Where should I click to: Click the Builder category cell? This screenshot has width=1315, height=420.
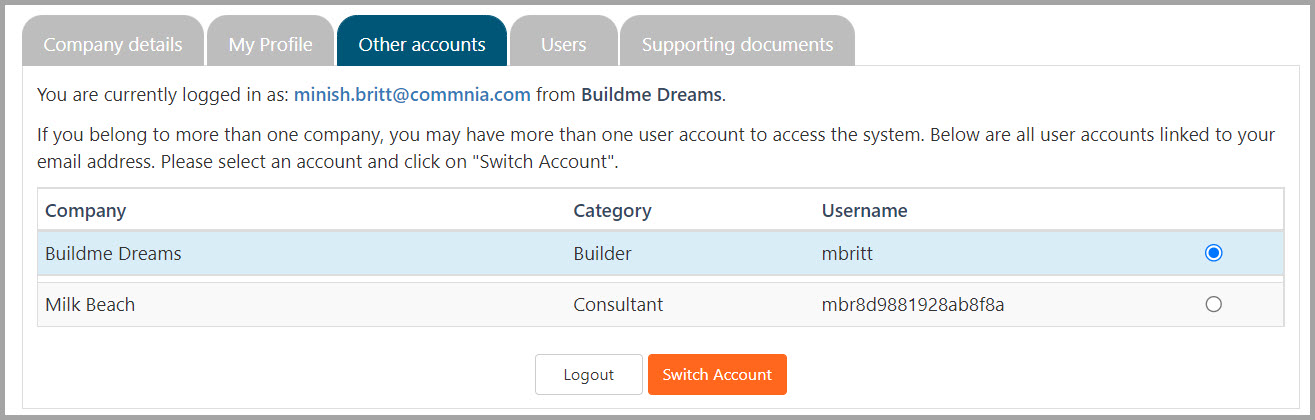(x=602, y=254)
